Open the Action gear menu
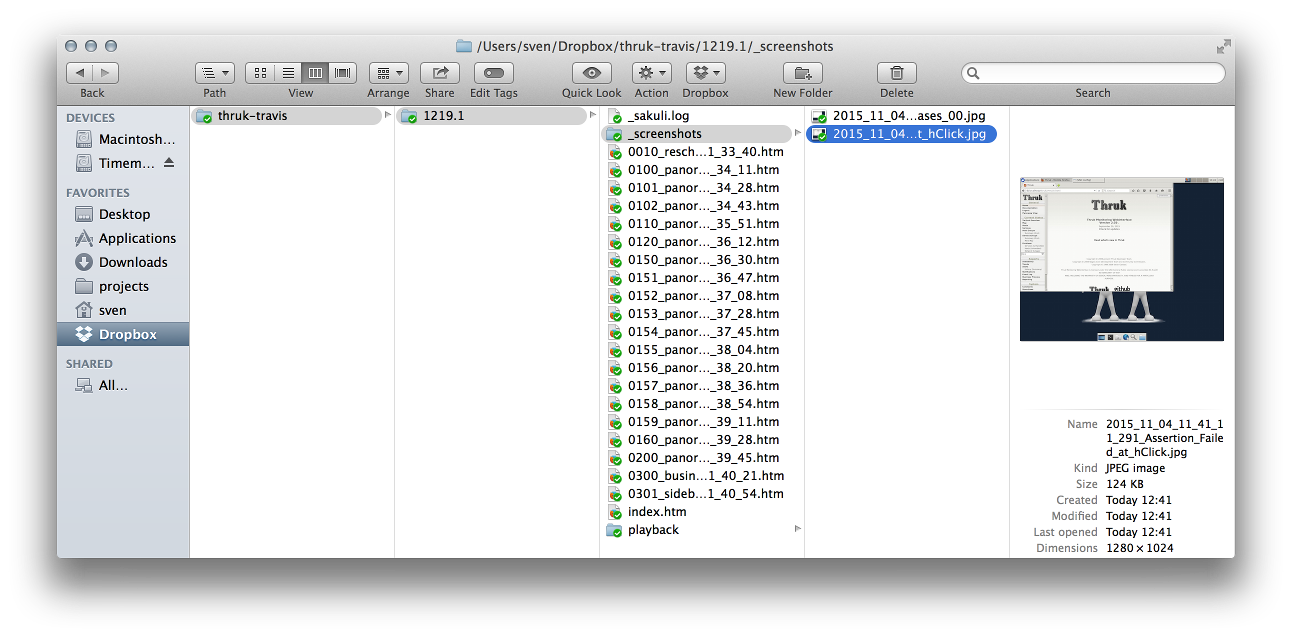Image resolution: width=1292 pixels, height=637 pixels. point(651,73)
